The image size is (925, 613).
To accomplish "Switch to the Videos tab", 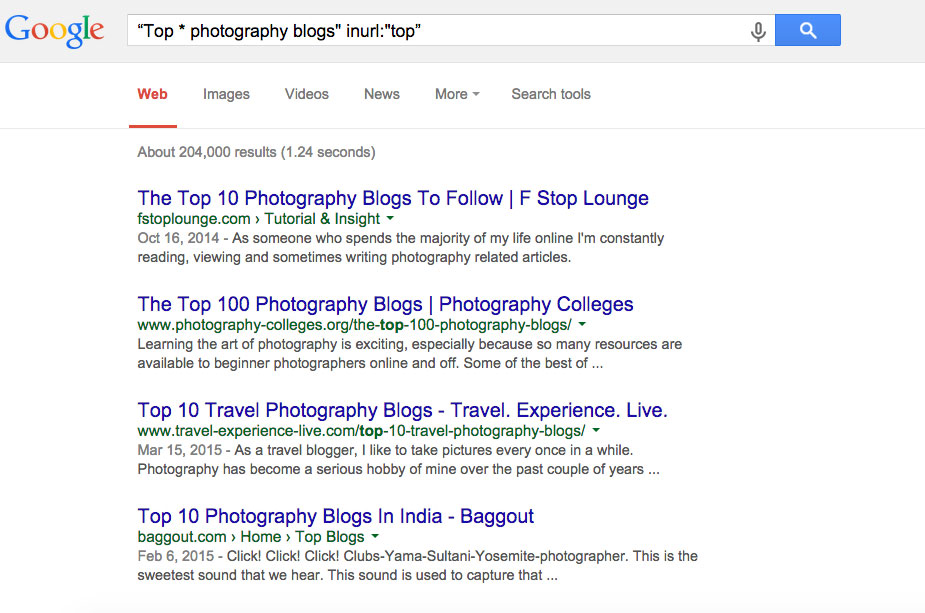I will point(306,94).
